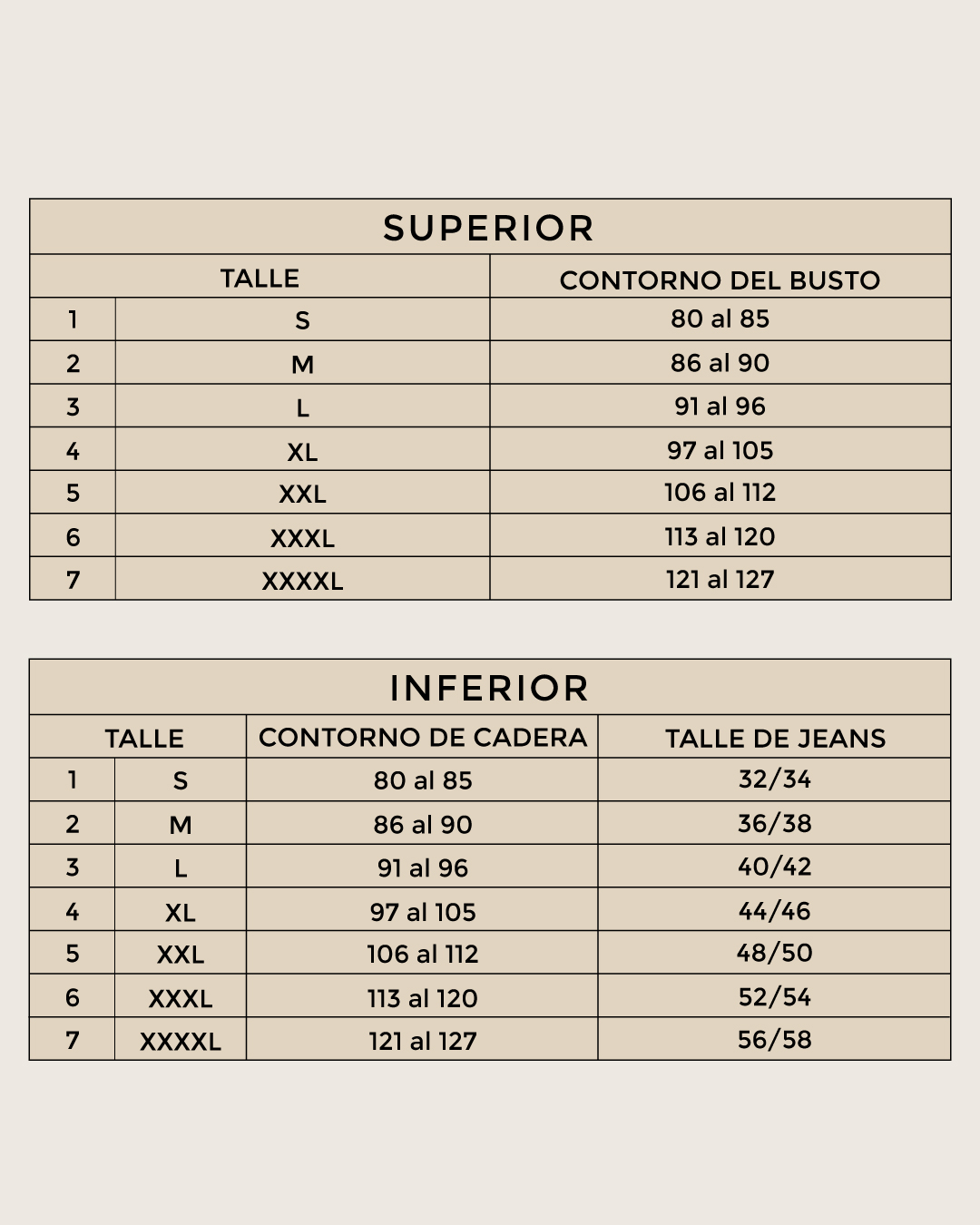The width and height of the screenshot is (980, 1225).
Task: Click the XXXL size in SUPERIOR table
Action: pyautogui.click(x=302, y=539)
